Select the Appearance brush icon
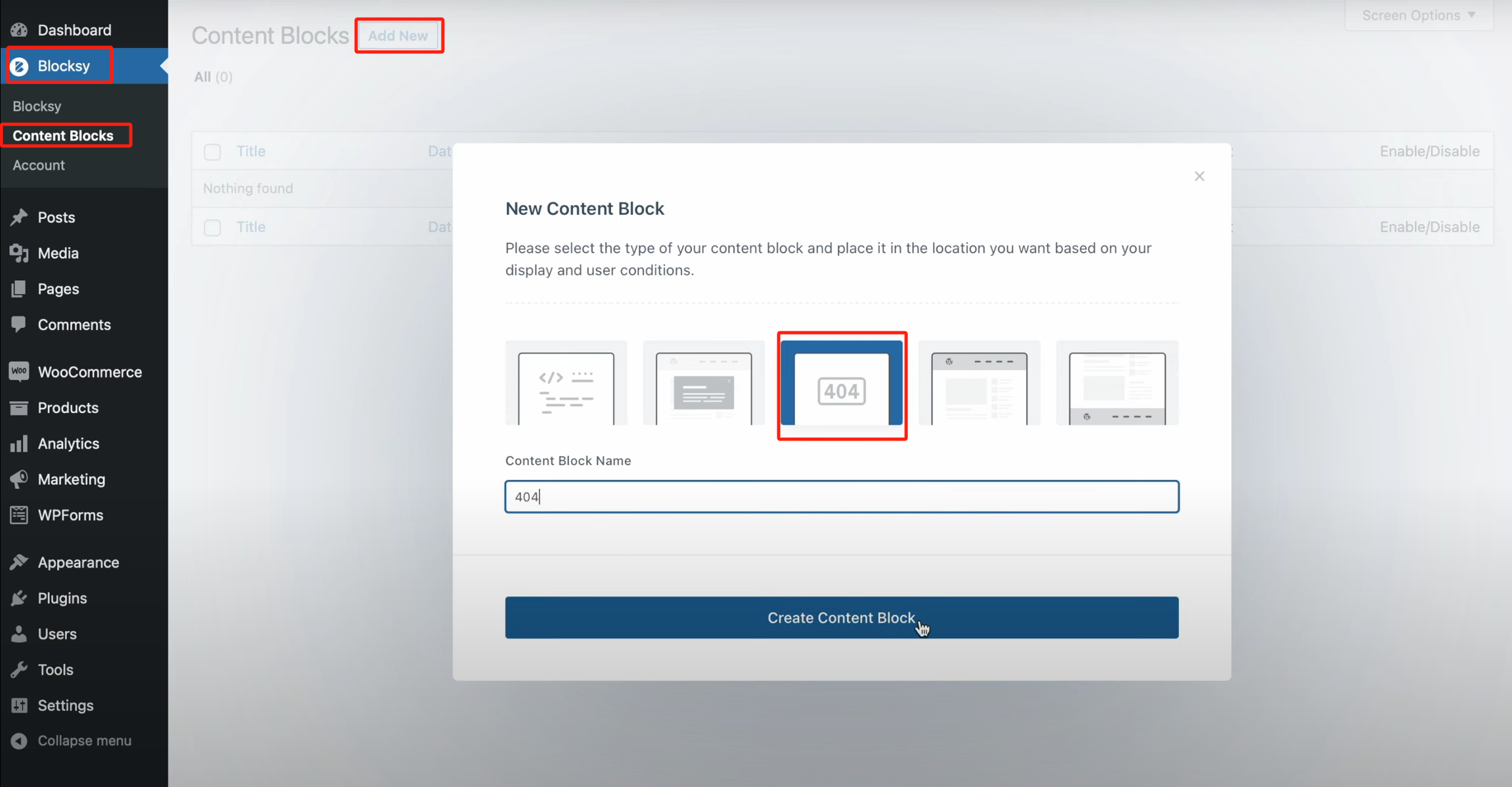The height and width of the screenshot is (787, 1512). coord(19,562)
